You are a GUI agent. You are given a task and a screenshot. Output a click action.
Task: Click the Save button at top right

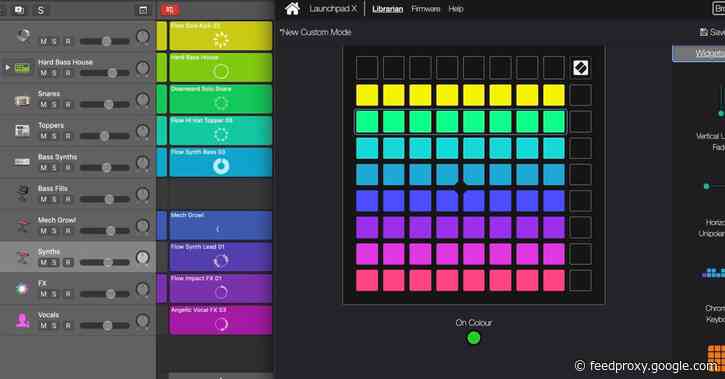tap(712, 32)
